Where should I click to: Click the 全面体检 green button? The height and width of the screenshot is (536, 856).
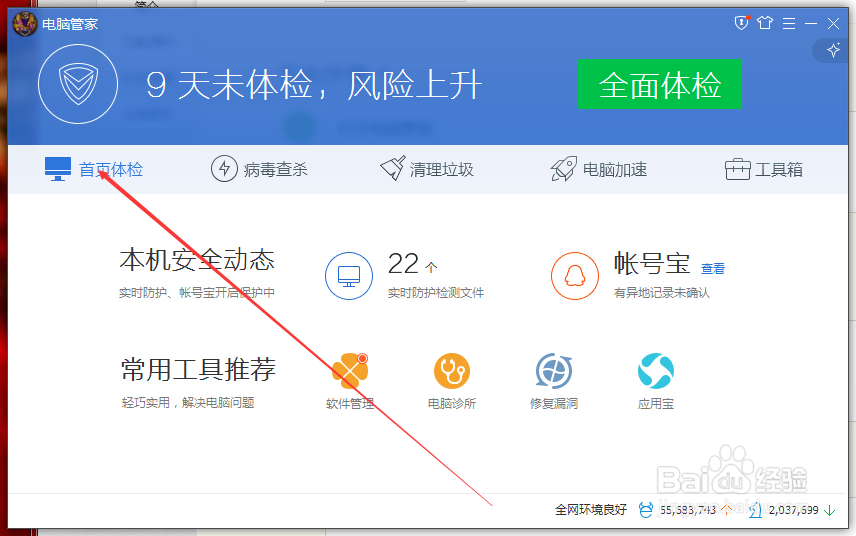659,84
